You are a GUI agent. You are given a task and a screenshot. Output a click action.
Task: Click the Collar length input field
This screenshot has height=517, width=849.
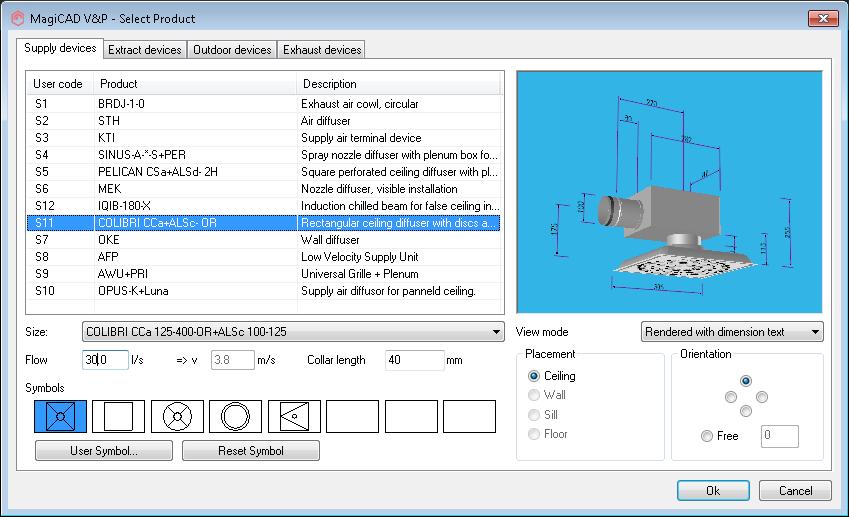click(415, 360)
